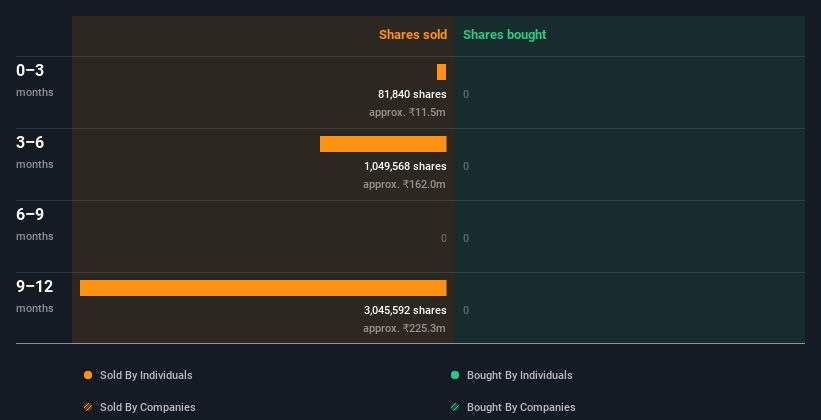Image resolution: width=821 pixels, height=420 pixels.
Task: Click the 9–12 months bought zero value
Action: click(466, 311)
